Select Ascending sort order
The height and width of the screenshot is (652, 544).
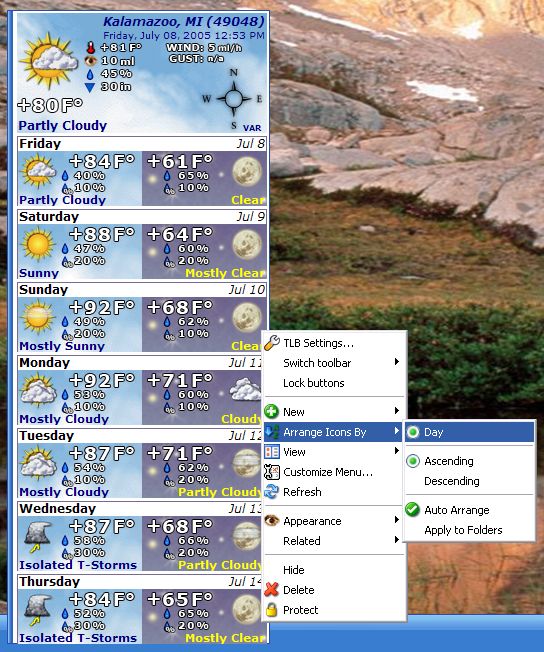pyautogui.click(x=470, y=461)
